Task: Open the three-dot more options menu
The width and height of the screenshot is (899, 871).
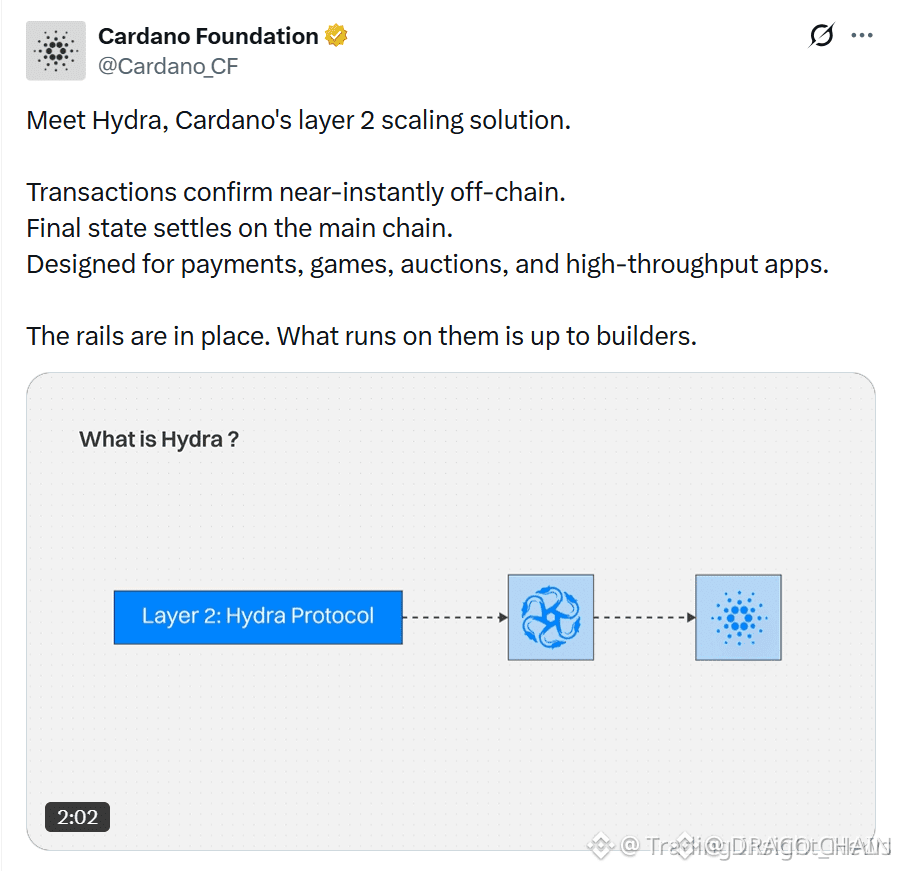Action: (x=862, y=36)
